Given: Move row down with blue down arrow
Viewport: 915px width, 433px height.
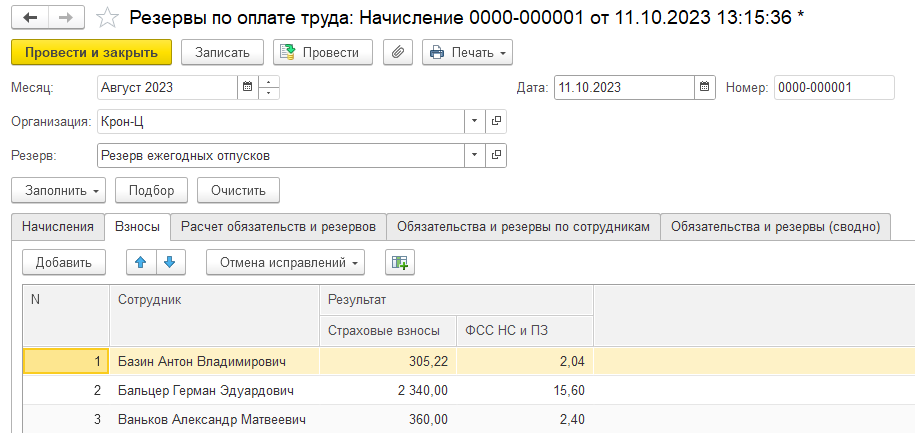Looking at the screenshot, I should 169,262.
